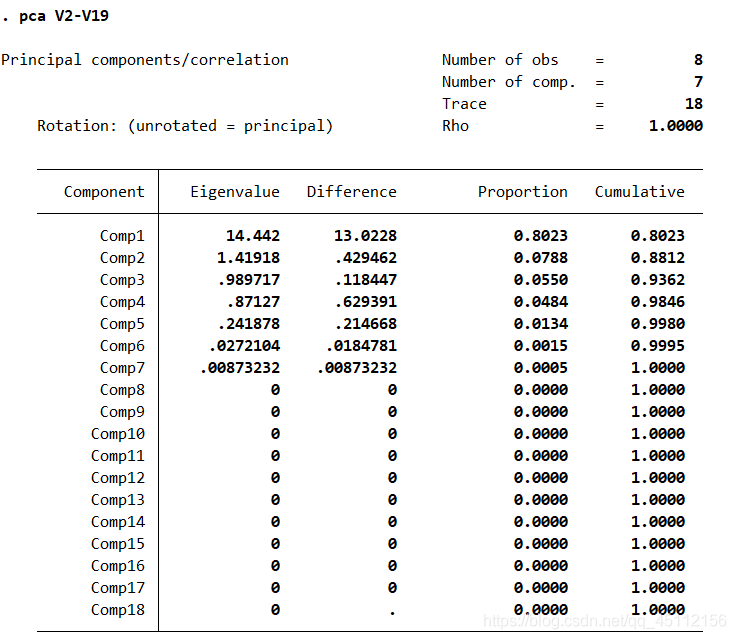Select the Comp11 row label
Viewport: 736px width, 639px height.
coord(118,457)
